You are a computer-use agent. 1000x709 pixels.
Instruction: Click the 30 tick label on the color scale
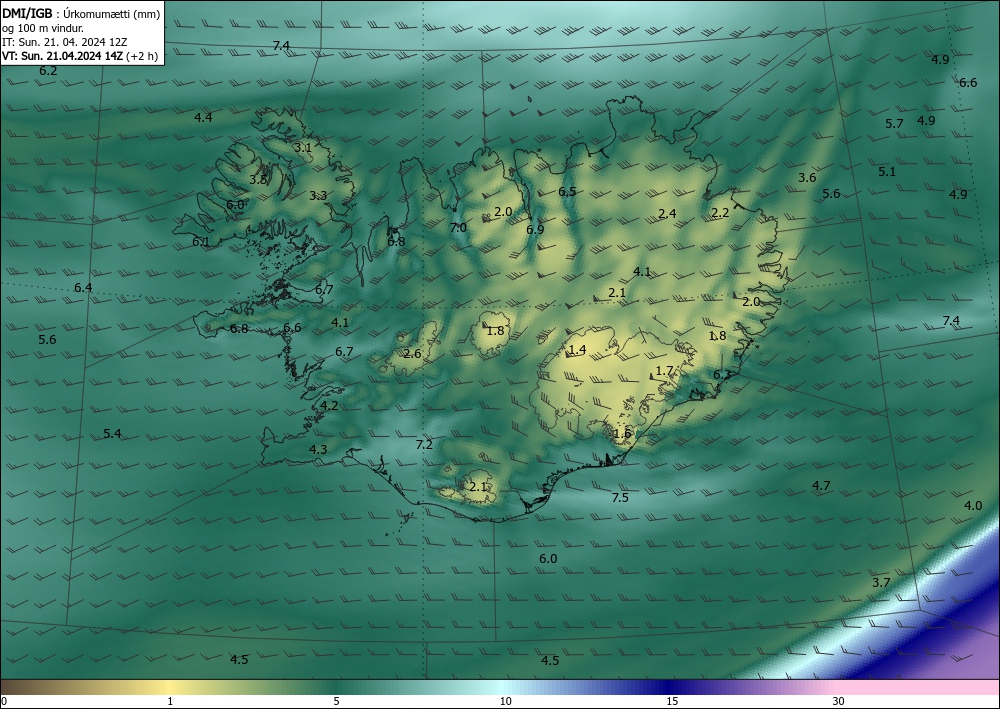pos(838,701)
